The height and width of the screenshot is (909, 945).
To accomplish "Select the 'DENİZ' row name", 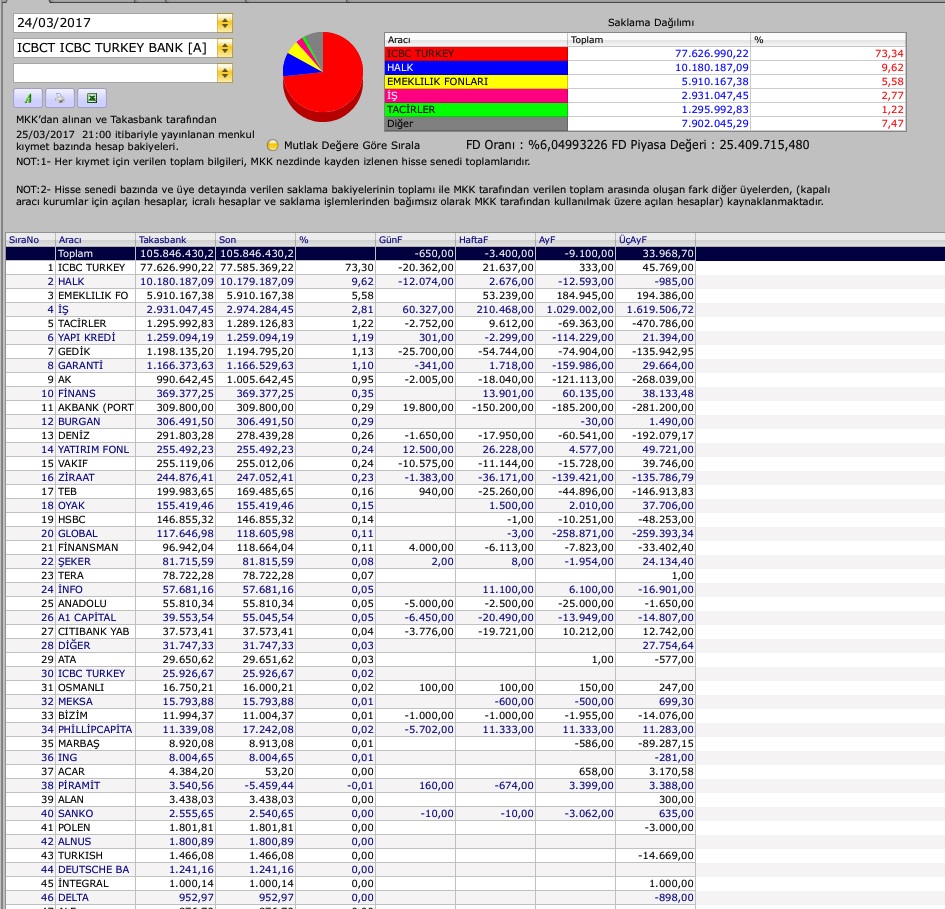I will tap(74, 435).
